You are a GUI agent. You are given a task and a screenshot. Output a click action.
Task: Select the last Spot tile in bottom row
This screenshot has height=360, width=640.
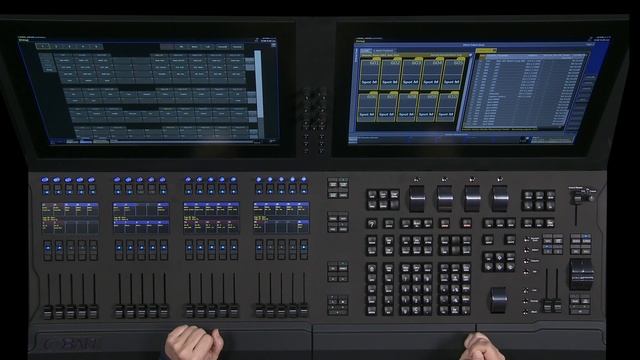[x=448, y=106]
